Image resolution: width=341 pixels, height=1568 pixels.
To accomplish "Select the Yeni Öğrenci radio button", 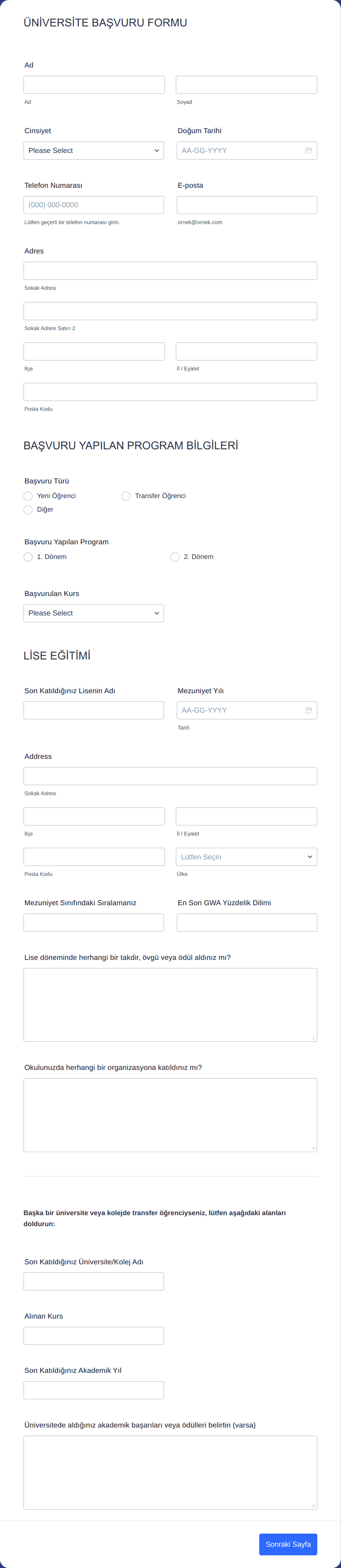I will click(28, 496).
